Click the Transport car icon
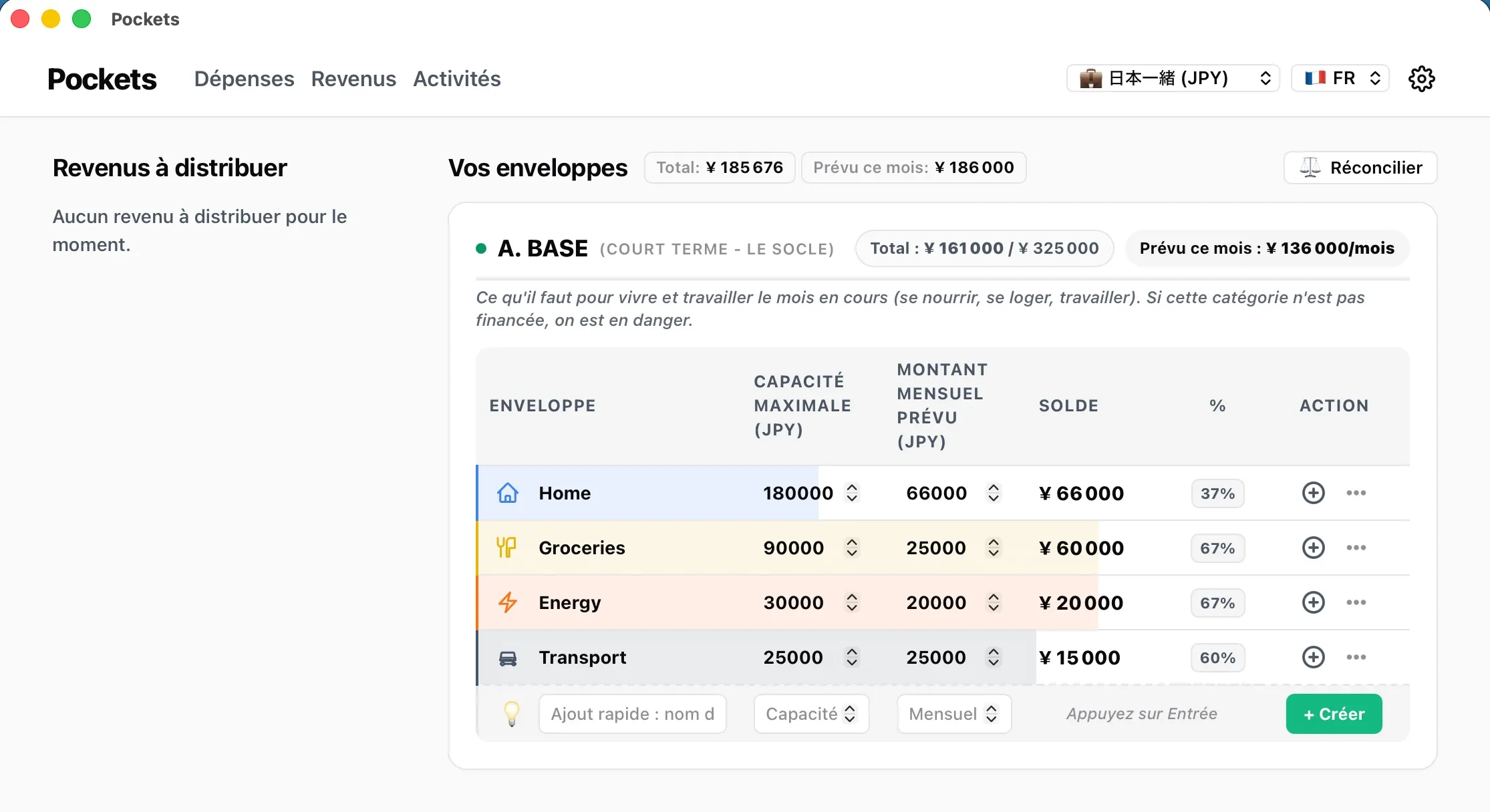The width and height of the screenshot is (1490, 812). (x=508, y=658)
